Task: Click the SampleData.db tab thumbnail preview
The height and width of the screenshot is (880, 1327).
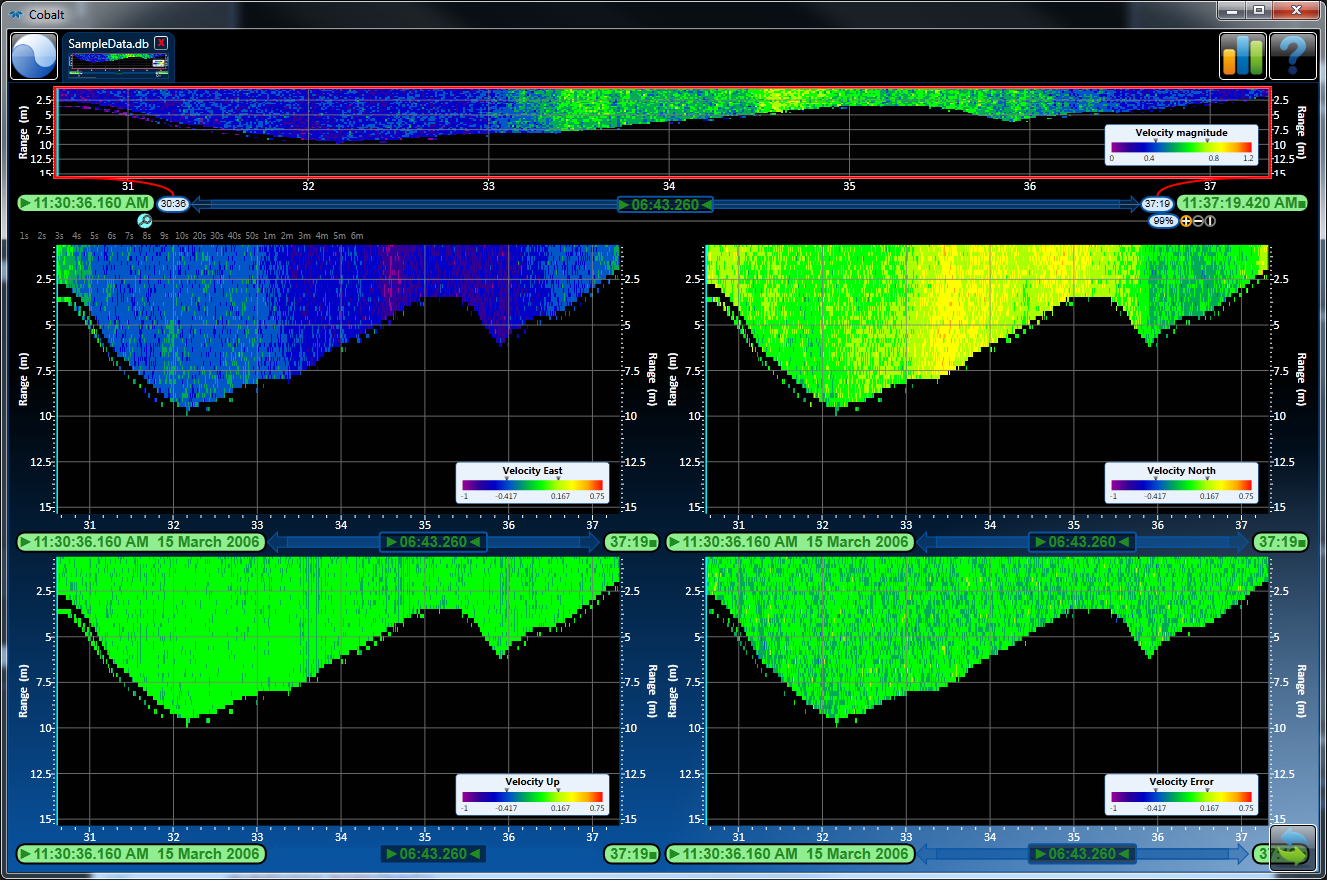Action: (x=118, y=66)
